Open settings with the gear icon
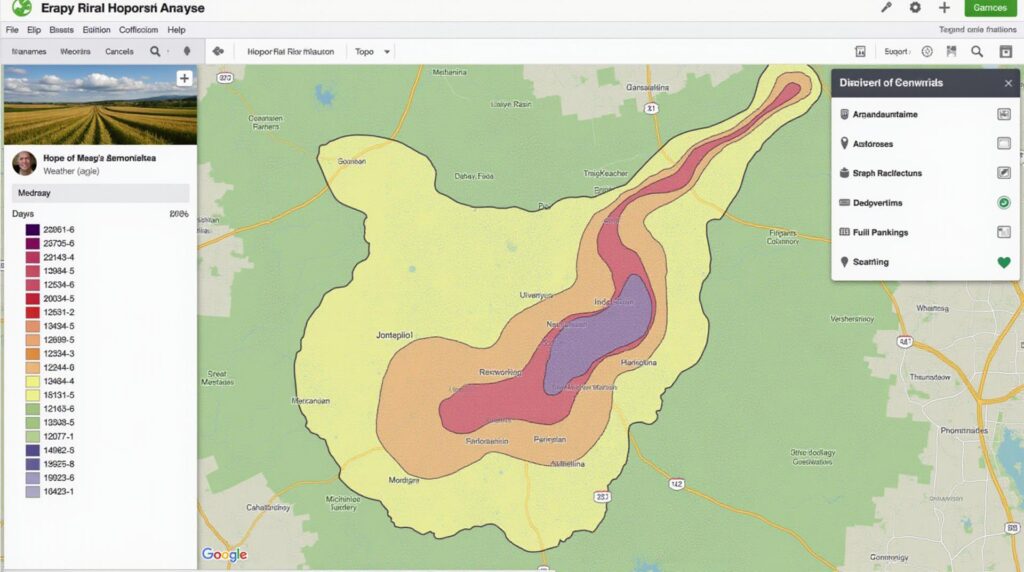This screenshot has height=572, width=1024. pyautogui.click(x=915, y=8)
